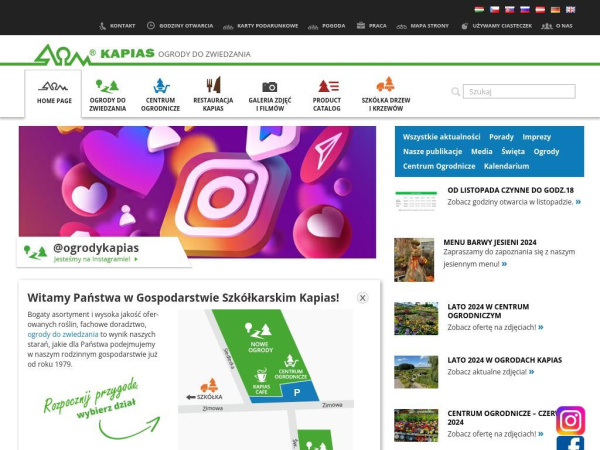This screenshot has height=450, width=600.
Task: Follow inline ogrody do zwiedzania text link
Action: [x=63, y=334]
